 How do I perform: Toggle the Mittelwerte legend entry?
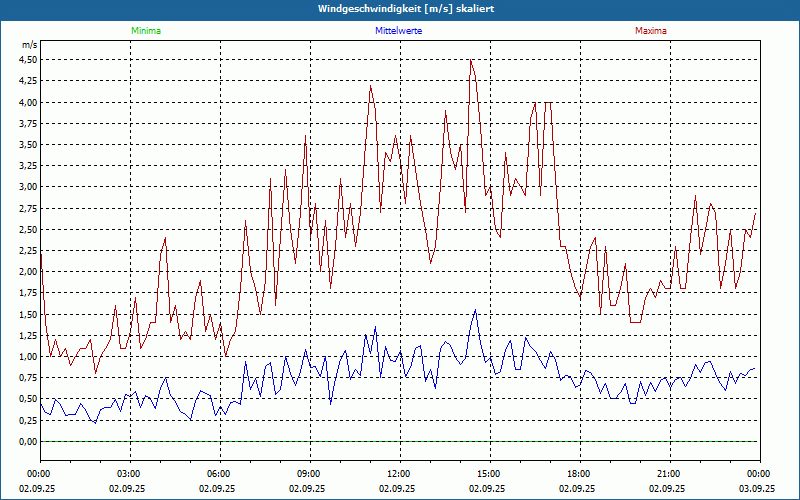399,31
